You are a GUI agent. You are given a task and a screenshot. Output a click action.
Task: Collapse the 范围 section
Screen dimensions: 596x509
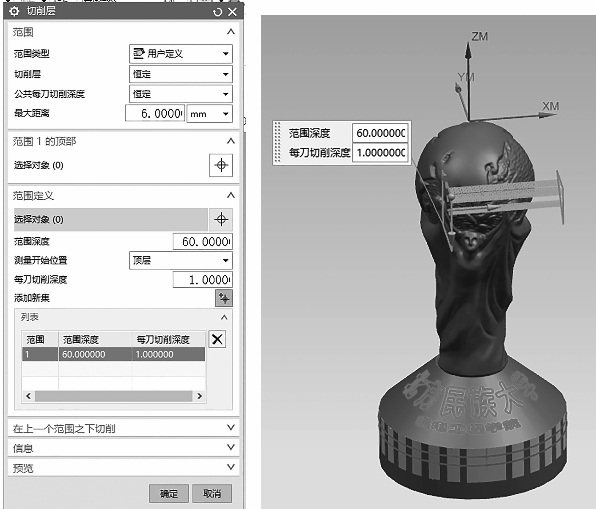(231, 32)
